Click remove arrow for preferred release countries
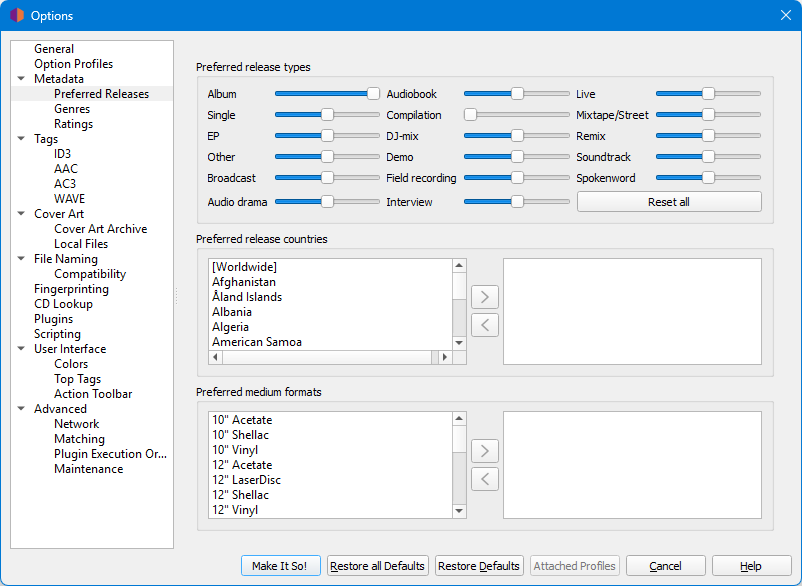Image resolution: width=802 pixels, height=586 pixels. tap(484, 324)
